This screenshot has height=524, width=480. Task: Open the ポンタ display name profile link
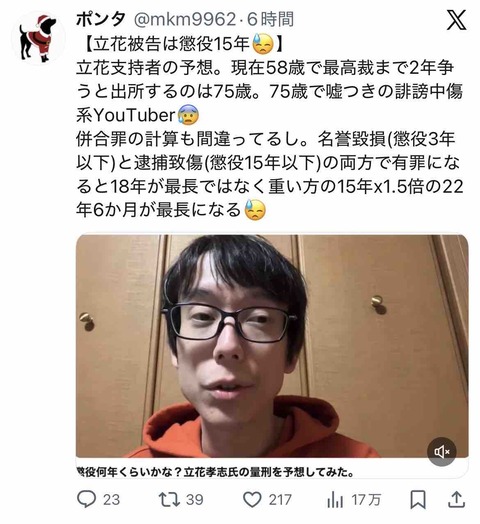101,19
